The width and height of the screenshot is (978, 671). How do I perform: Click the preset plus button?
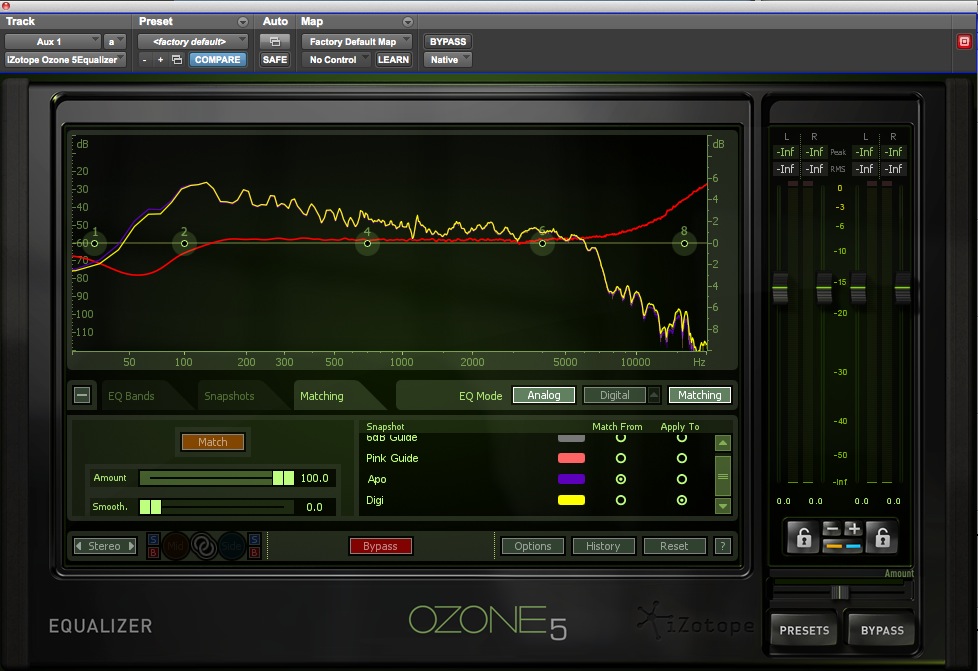pos(160,60)
